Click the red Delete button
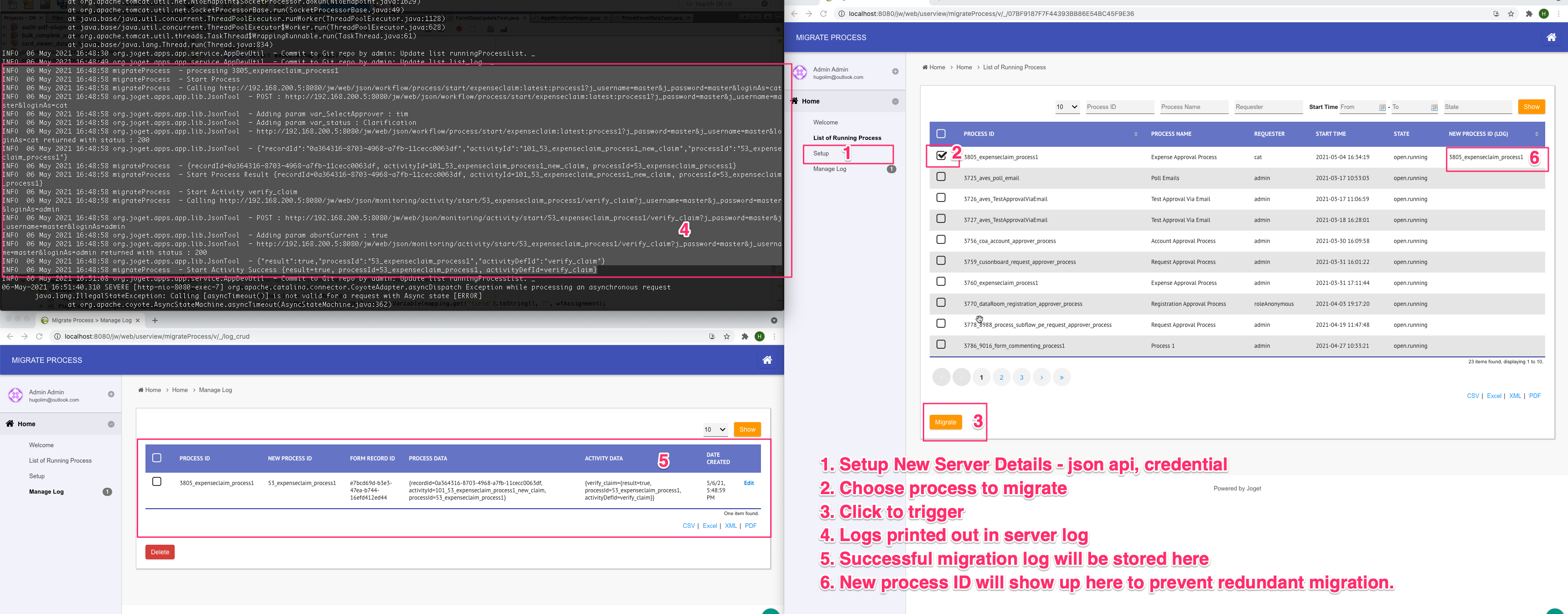Image resolution: width=1568 pixels, height=614 pixels. tap(160, 552)
